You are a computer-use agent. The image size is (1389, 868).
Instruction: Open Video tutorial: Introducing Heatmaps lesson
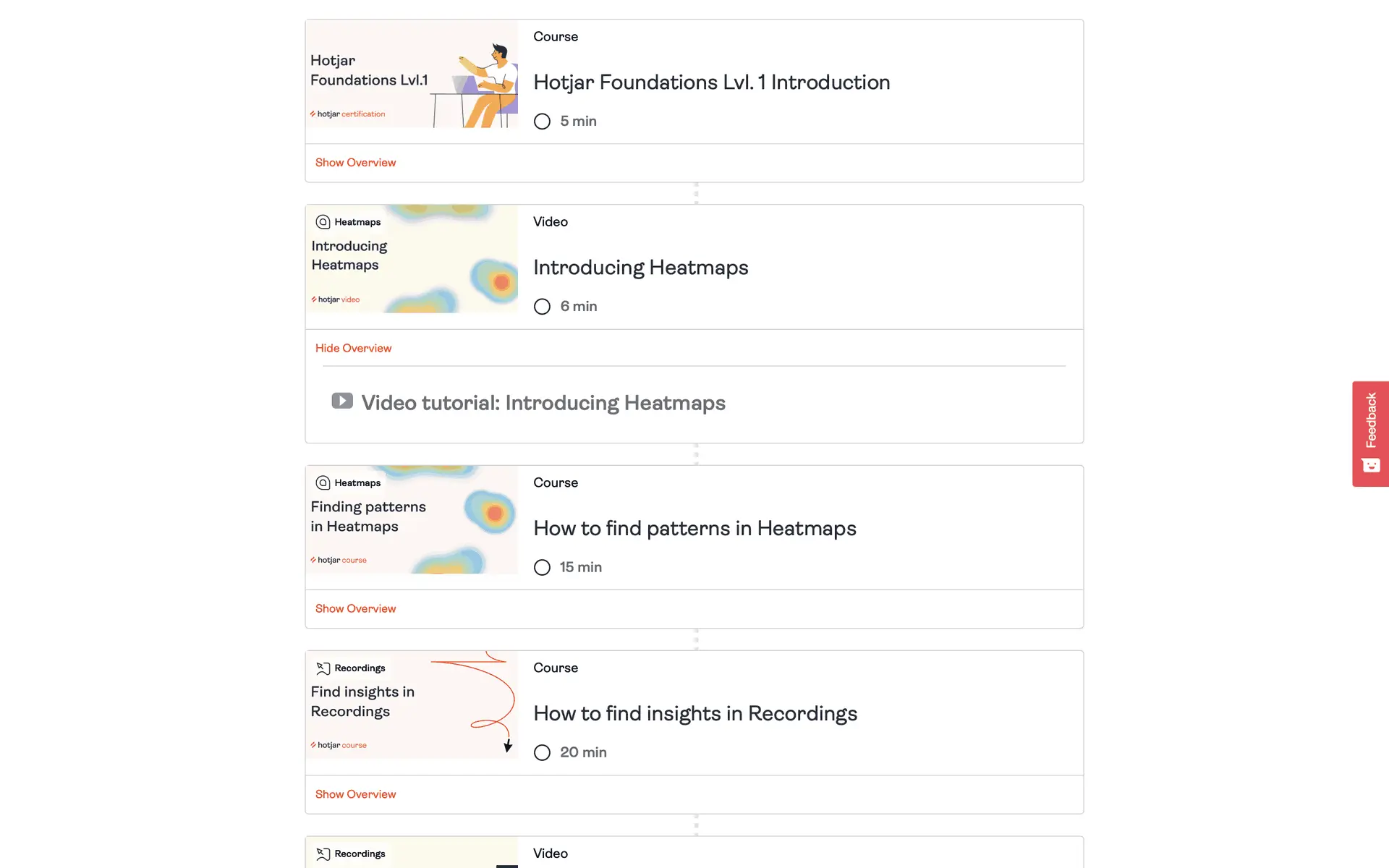[x=543, y=403]
